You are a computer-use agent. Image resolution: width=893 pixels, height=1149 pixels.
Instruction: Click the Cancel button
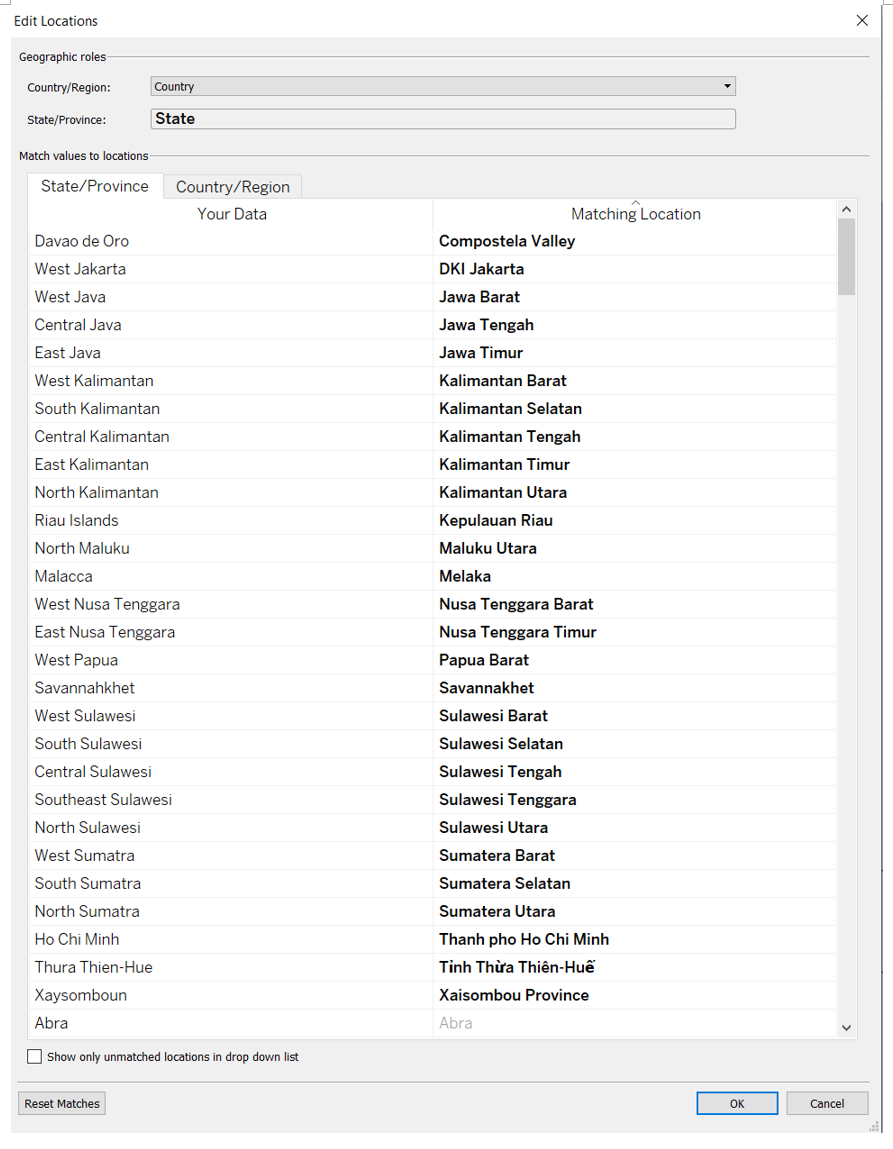(826, 1103)
